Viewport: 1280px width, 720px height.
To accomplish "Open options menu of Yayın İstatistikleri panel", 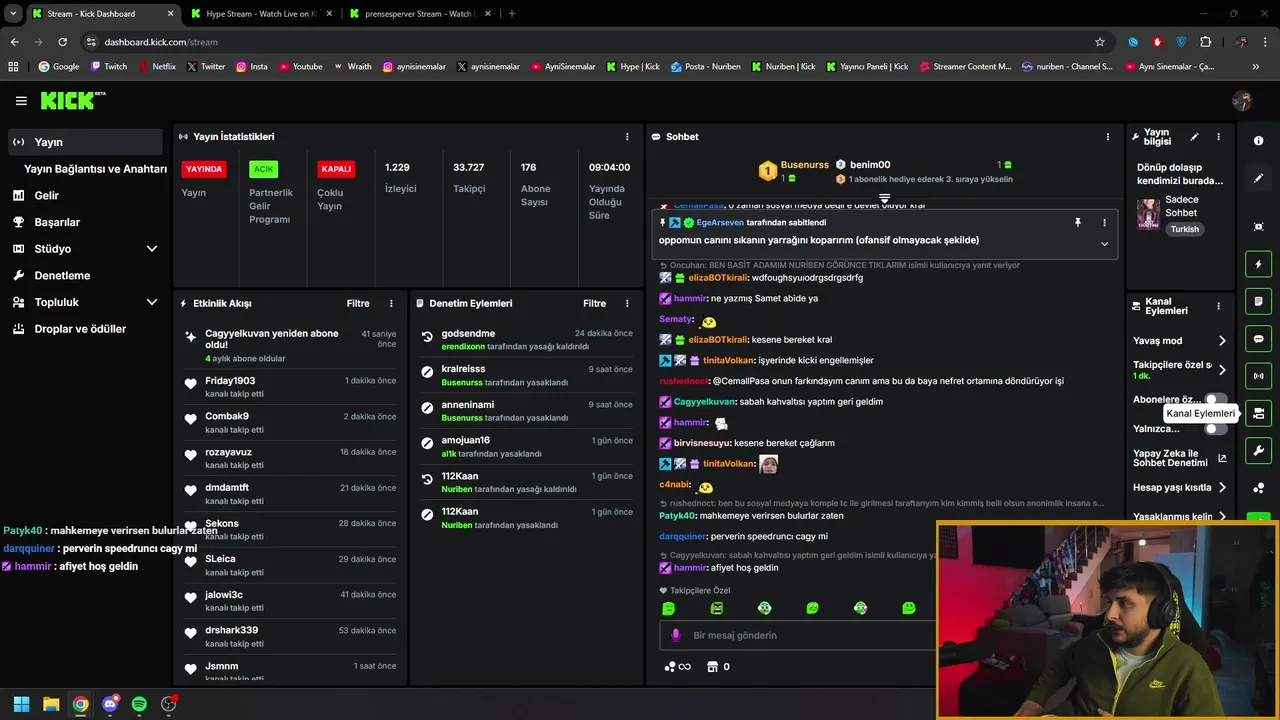I will pyautogui.click(x=627, y=137).
